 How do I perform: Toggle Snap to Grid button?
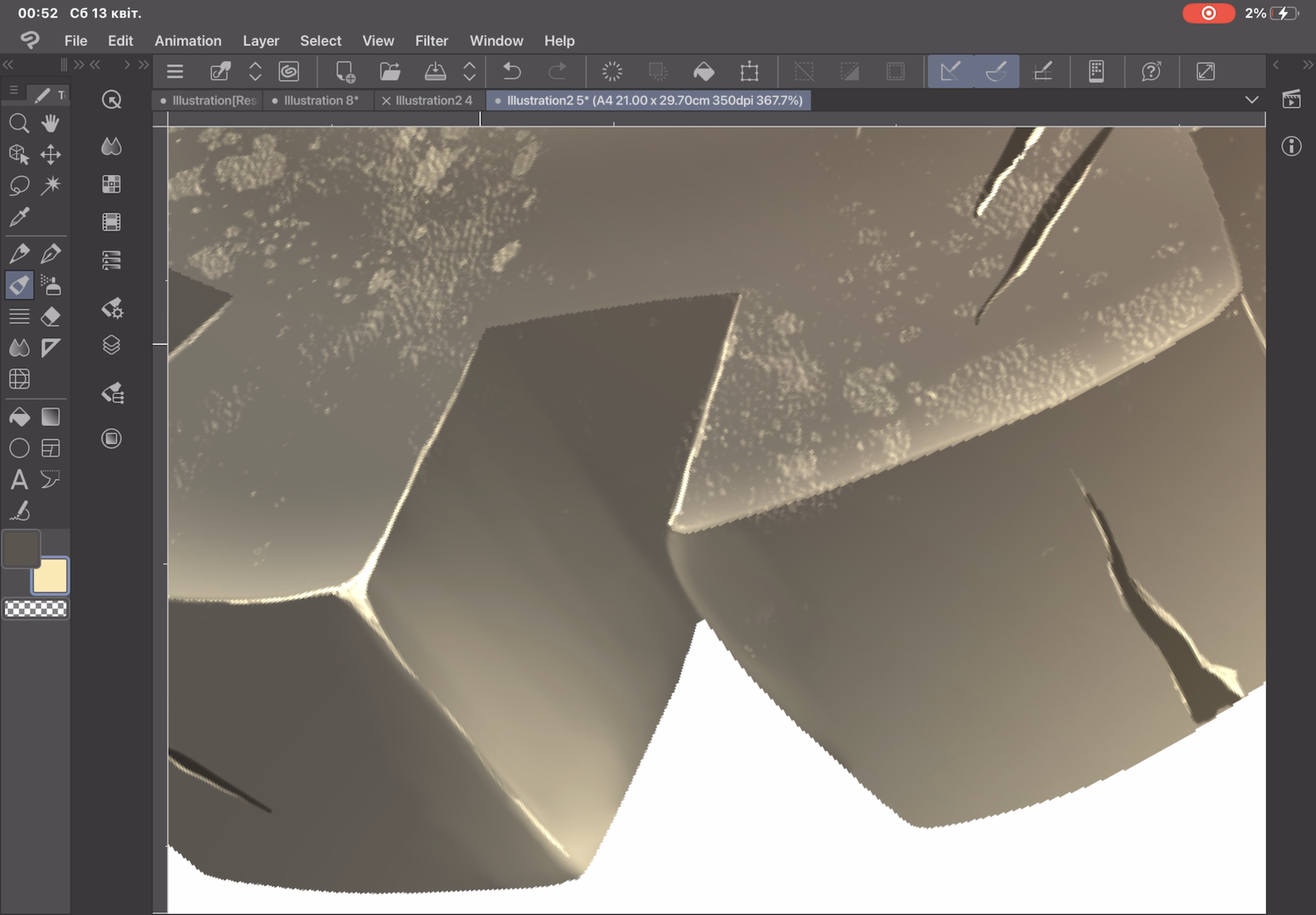click(1042, 71)
